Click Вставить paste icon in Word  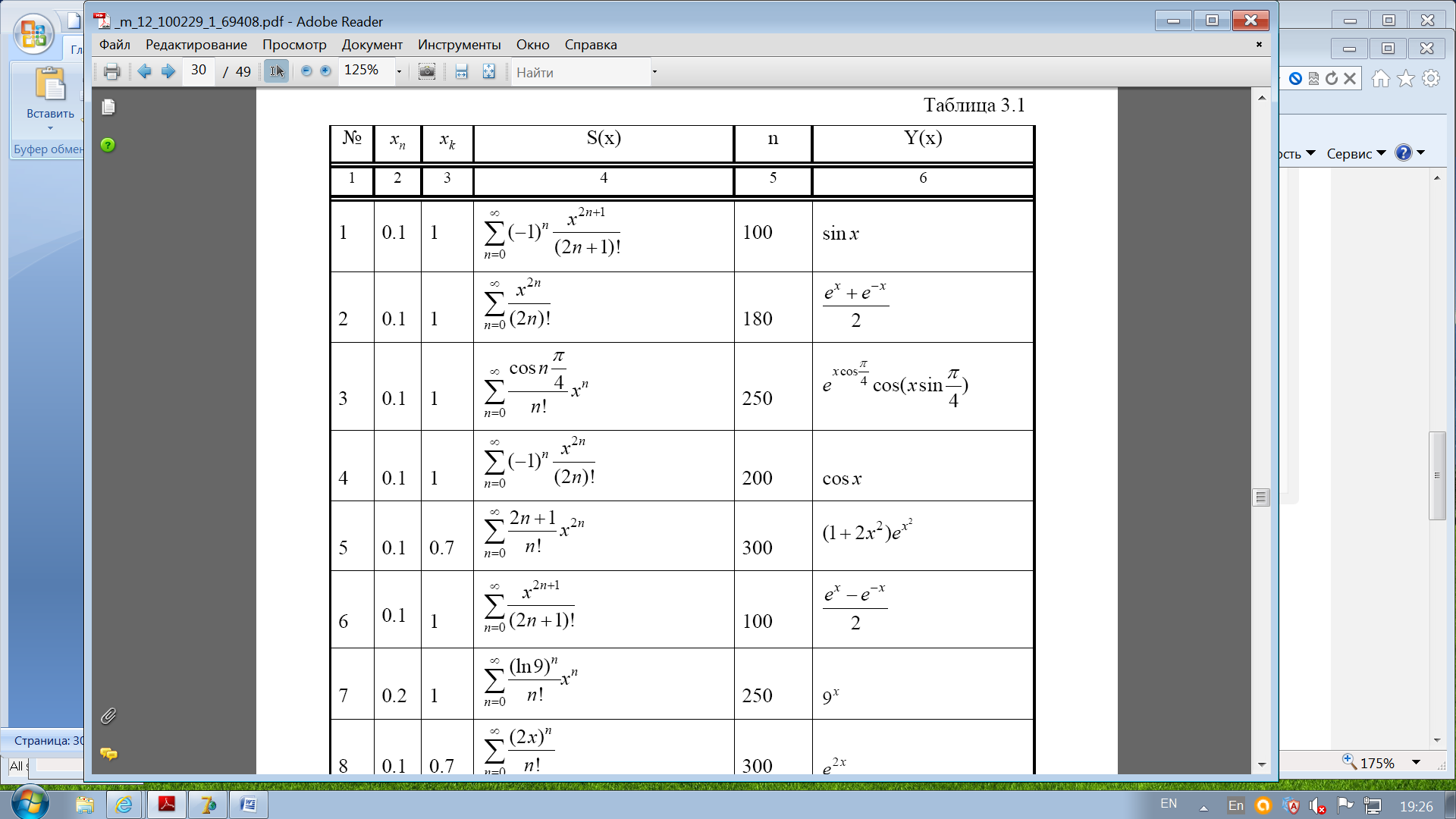(x=50, y=84)
